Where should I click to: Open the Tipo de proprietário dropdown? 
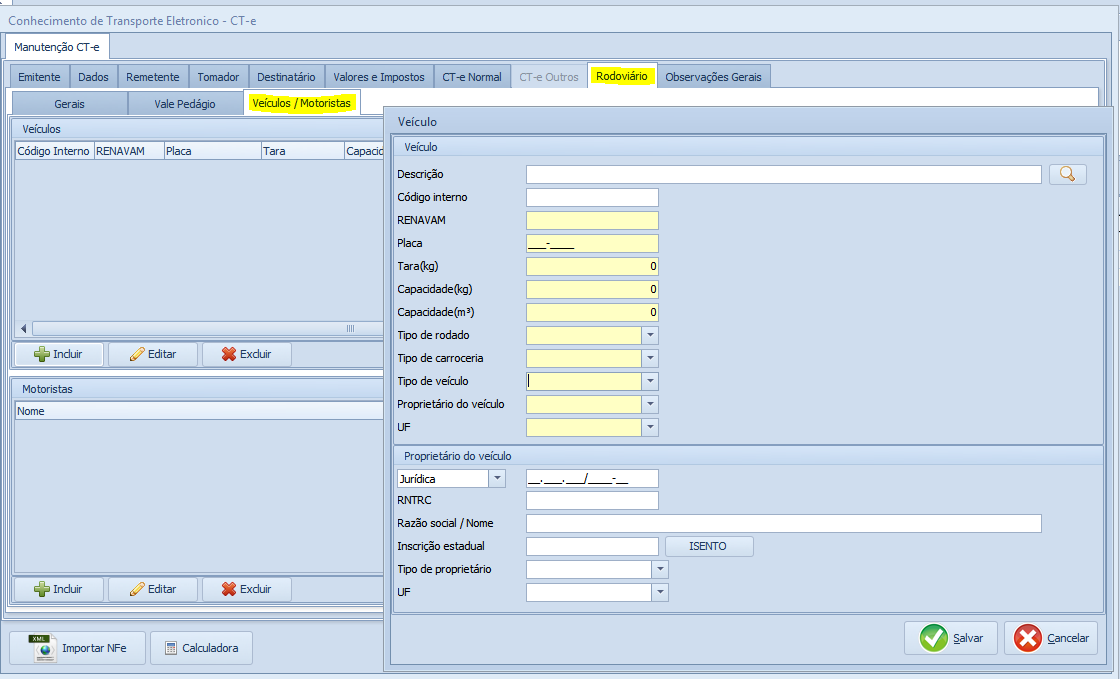pos(659,569)
